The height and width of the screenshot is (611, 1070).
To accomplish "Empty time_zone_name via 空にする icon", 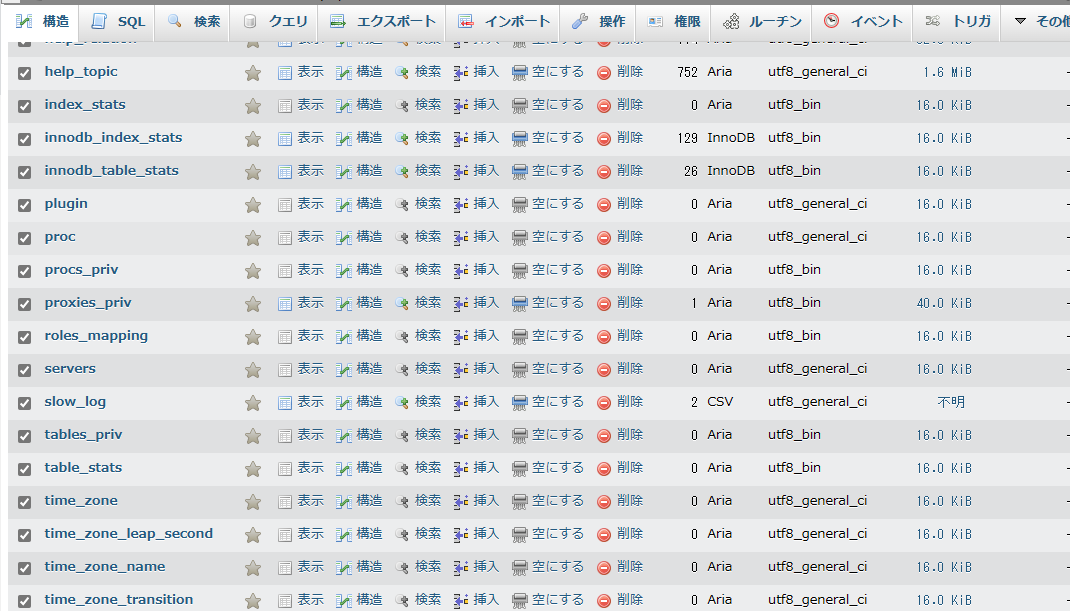I will click(545, 566).
